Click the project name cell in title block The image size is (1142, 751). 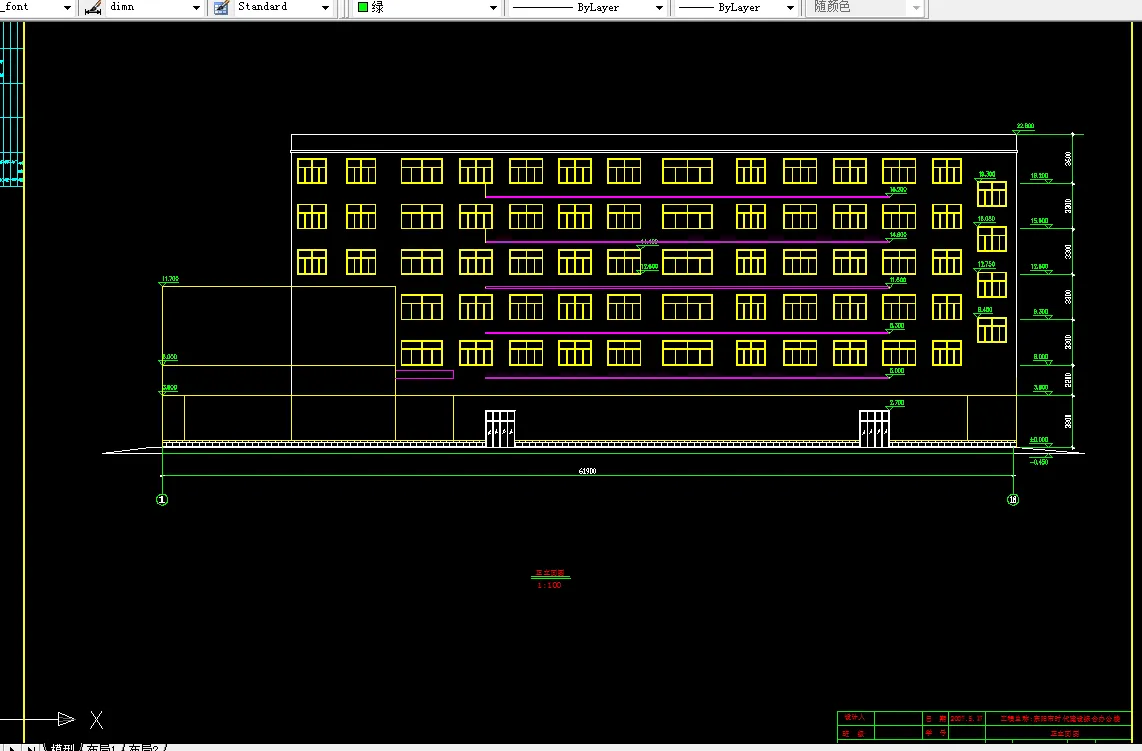click(1058, 718)
